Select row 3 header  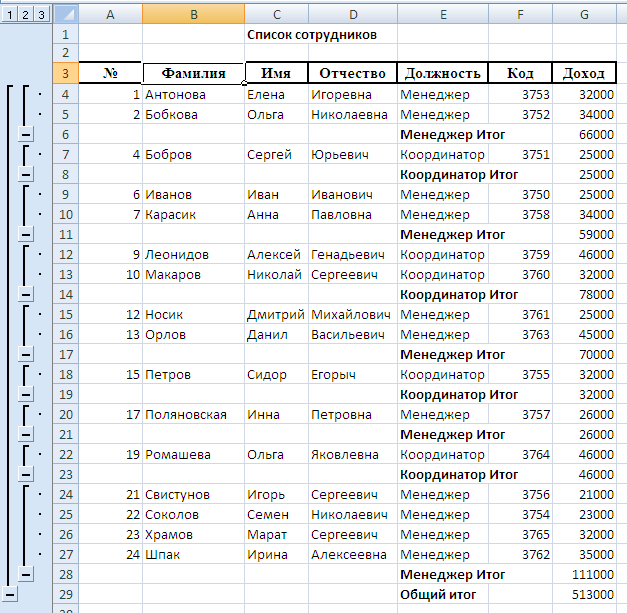66,74
